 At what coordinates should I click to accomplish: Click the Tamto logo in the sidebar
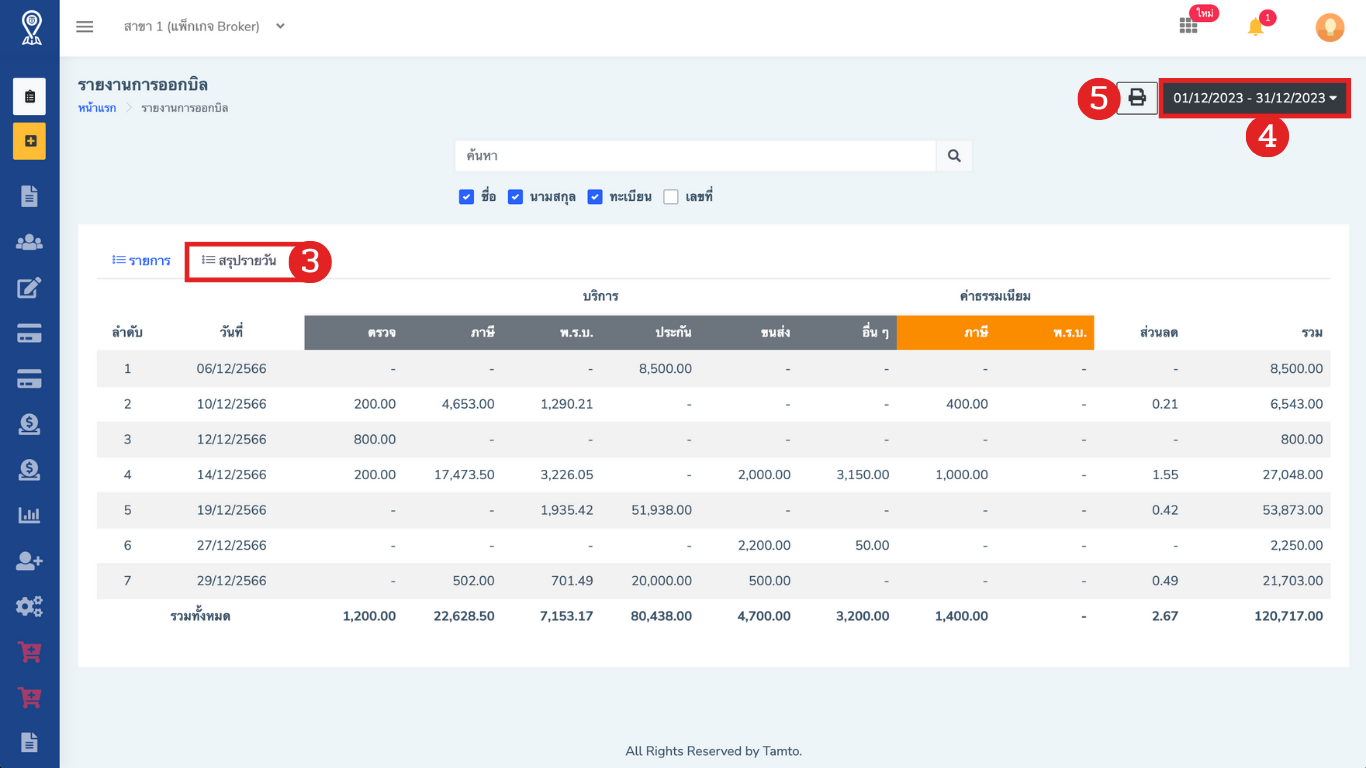[30, 28]
